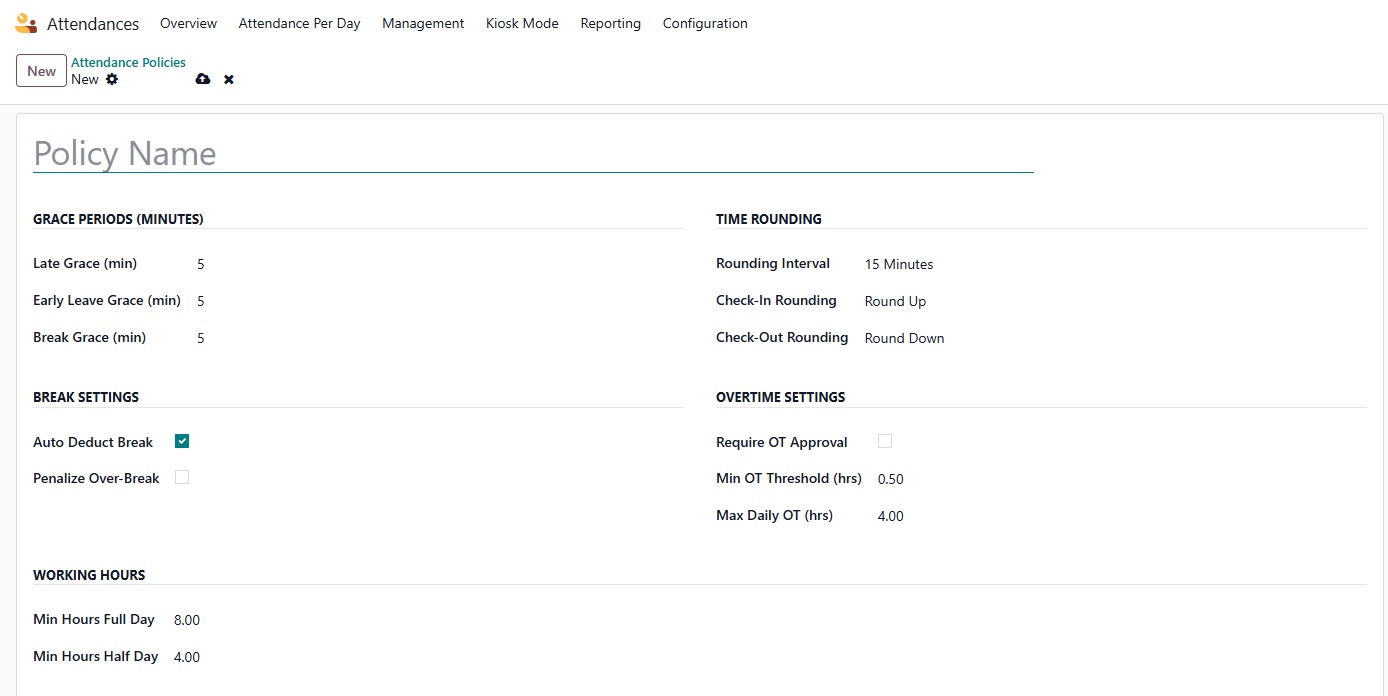Follow the Attendance Policies breadcrumb link

(x=128, y=62)
